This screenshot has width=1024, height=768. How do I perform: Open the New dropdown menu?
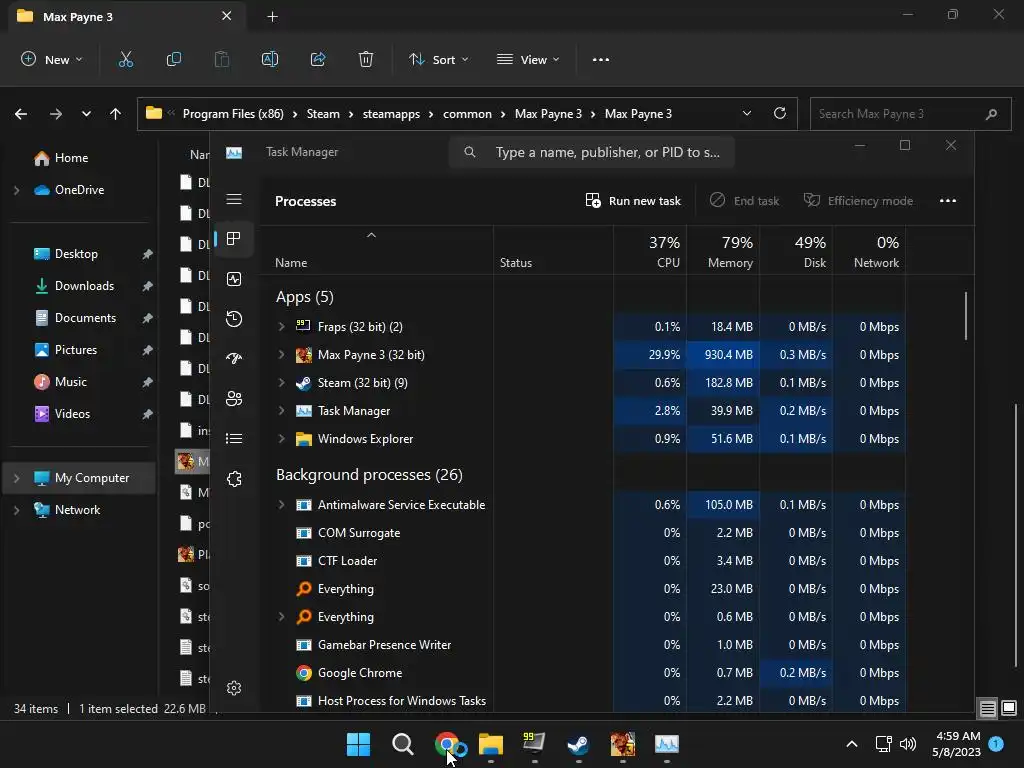click(52, 59)
